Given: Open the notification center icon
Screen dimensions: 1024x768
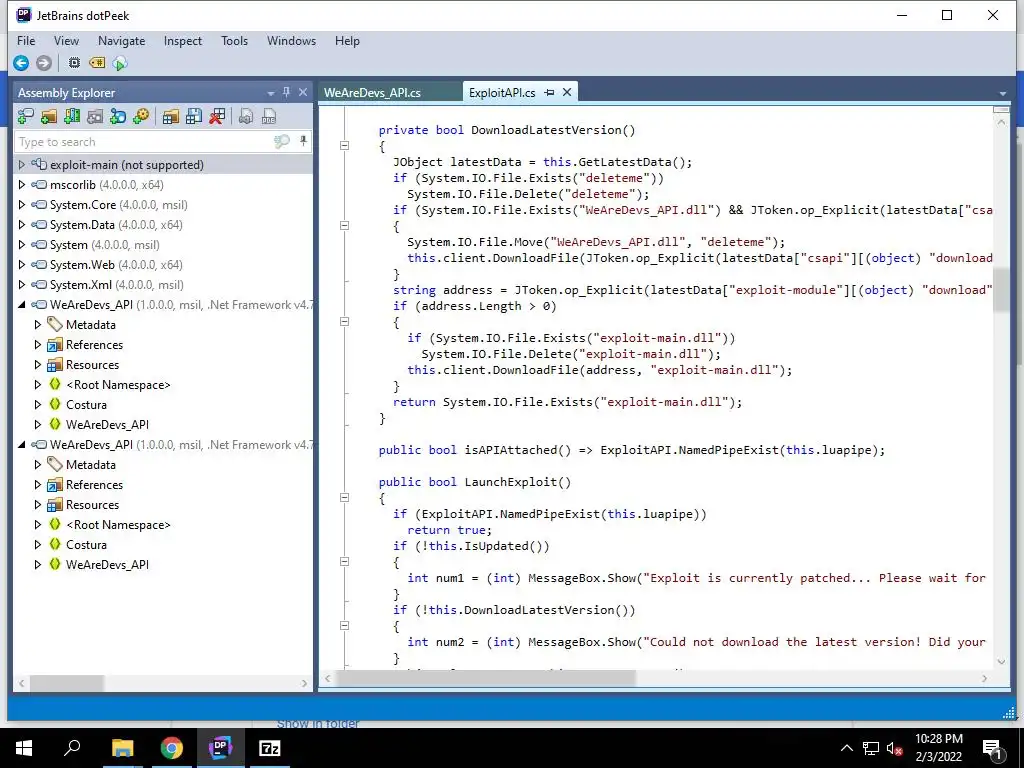Looking at the screenshot, I should click(992, 748).
